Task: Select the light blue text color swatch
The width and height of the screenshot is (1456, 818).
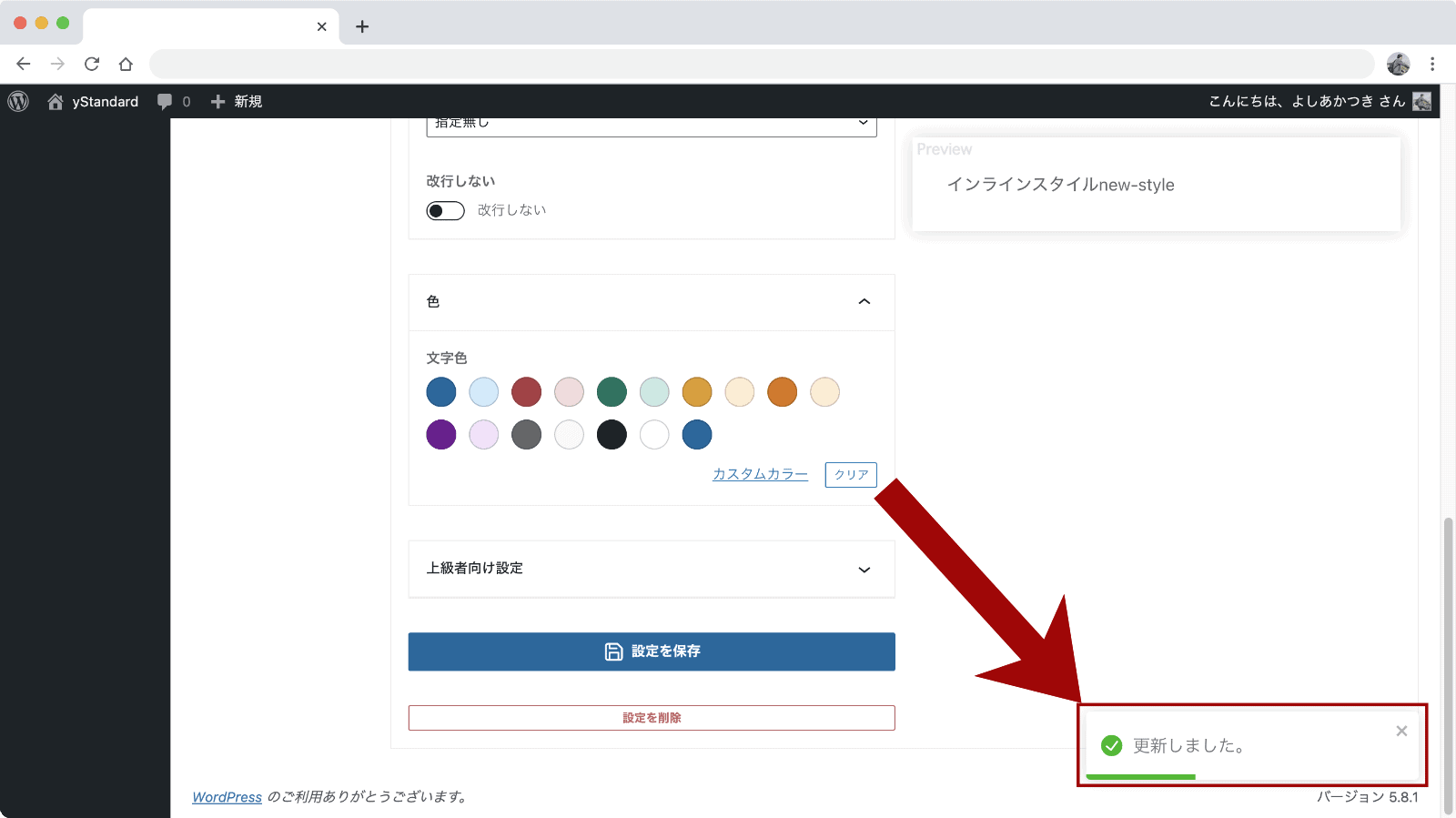Action: [484, 392]
